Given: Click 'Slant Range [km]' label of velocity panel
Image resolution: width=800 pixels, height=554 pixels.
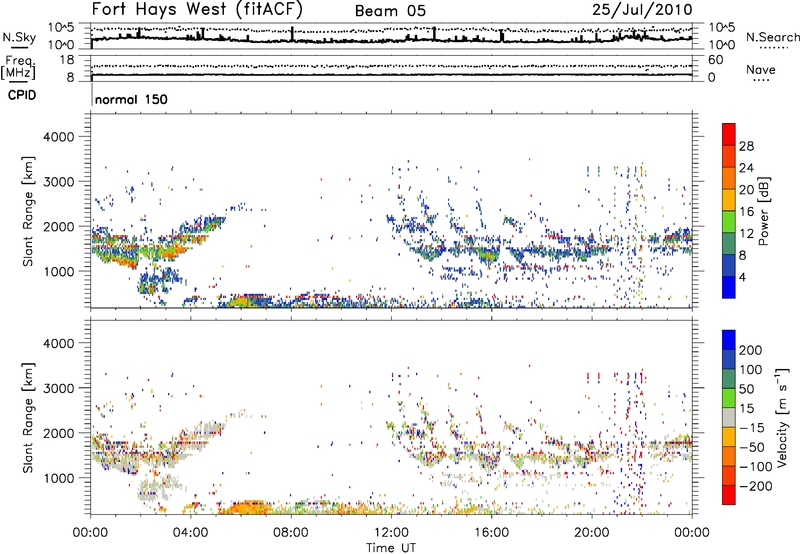Looking at the screenshot, I should click(29, 417).
